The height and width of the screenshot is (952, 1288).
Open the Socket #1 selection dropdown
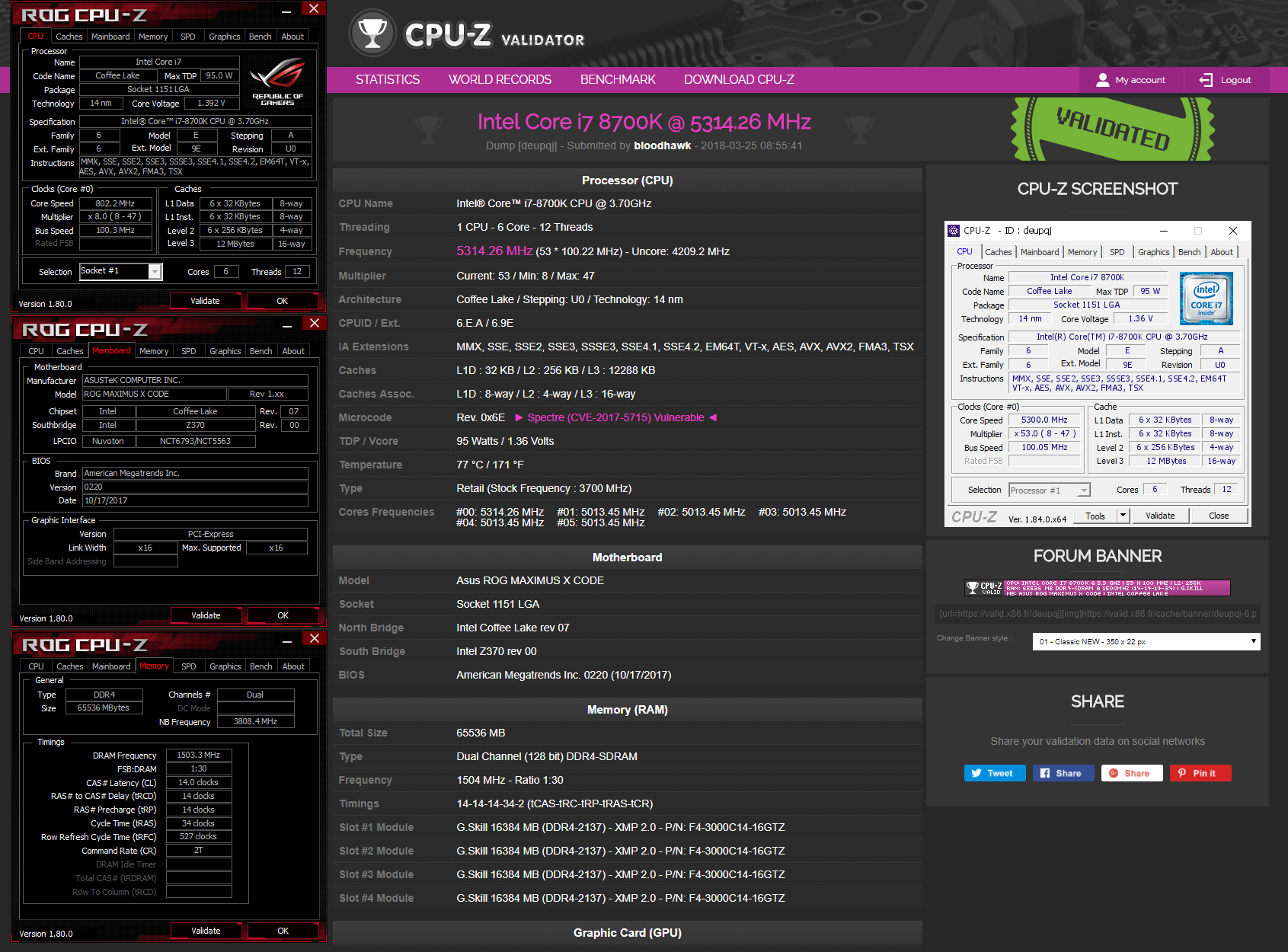pyautogui.click(x=155, y=272)
